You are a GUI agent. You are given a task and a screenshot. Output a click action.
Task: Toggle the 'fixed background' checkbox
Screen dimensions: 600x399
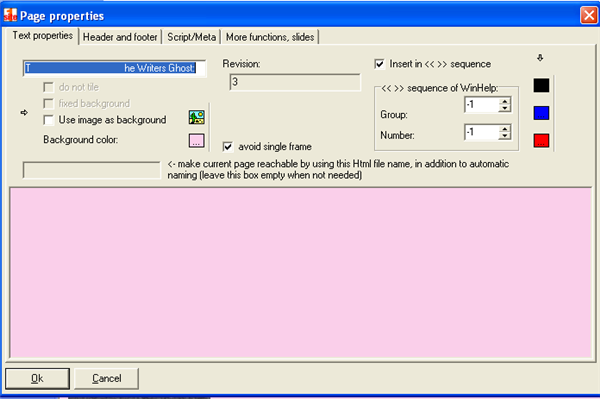point(49,104)
